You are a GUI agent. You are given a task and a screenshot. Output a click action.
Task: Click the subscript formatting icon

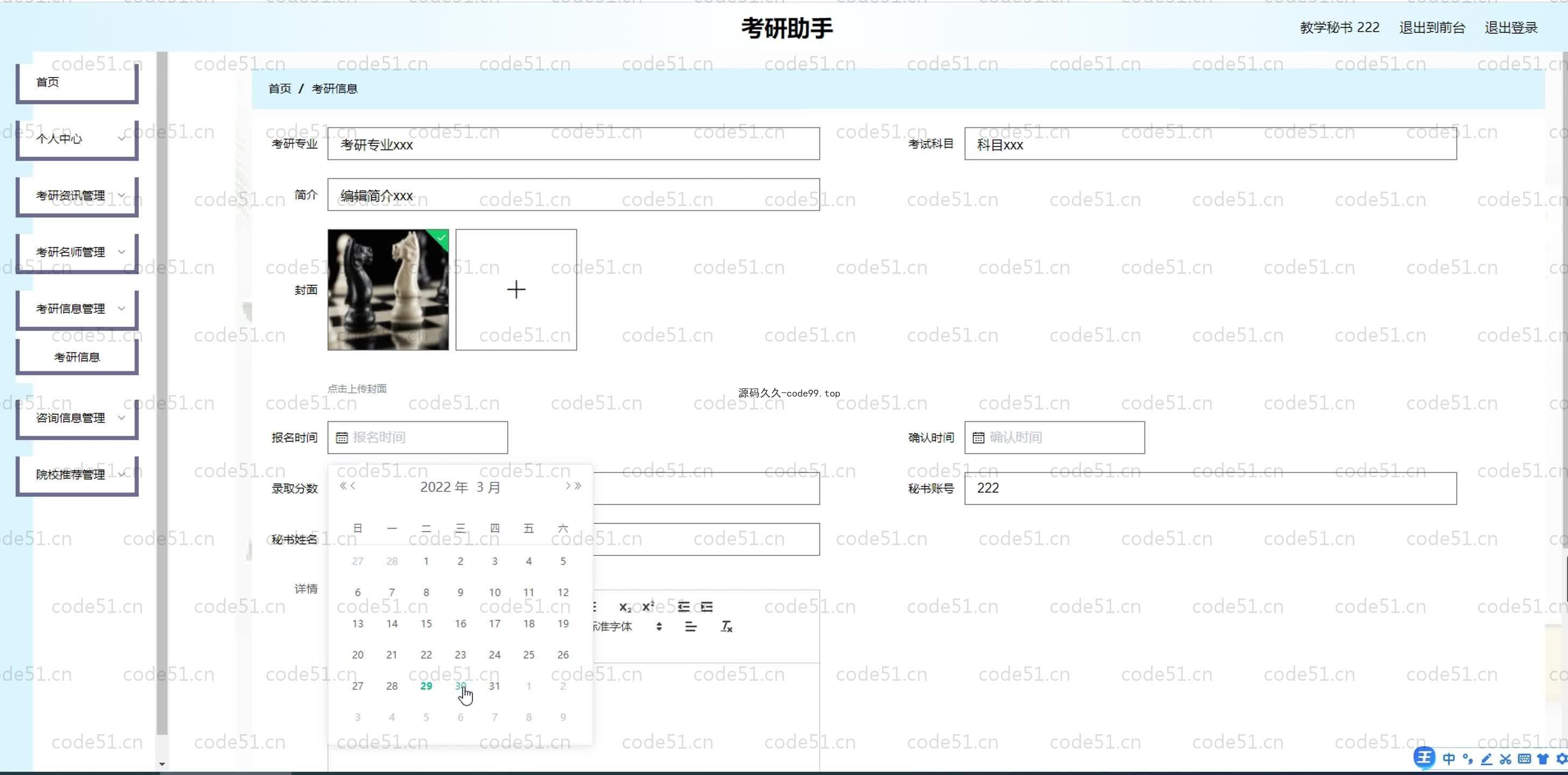(x=625, y=607)
